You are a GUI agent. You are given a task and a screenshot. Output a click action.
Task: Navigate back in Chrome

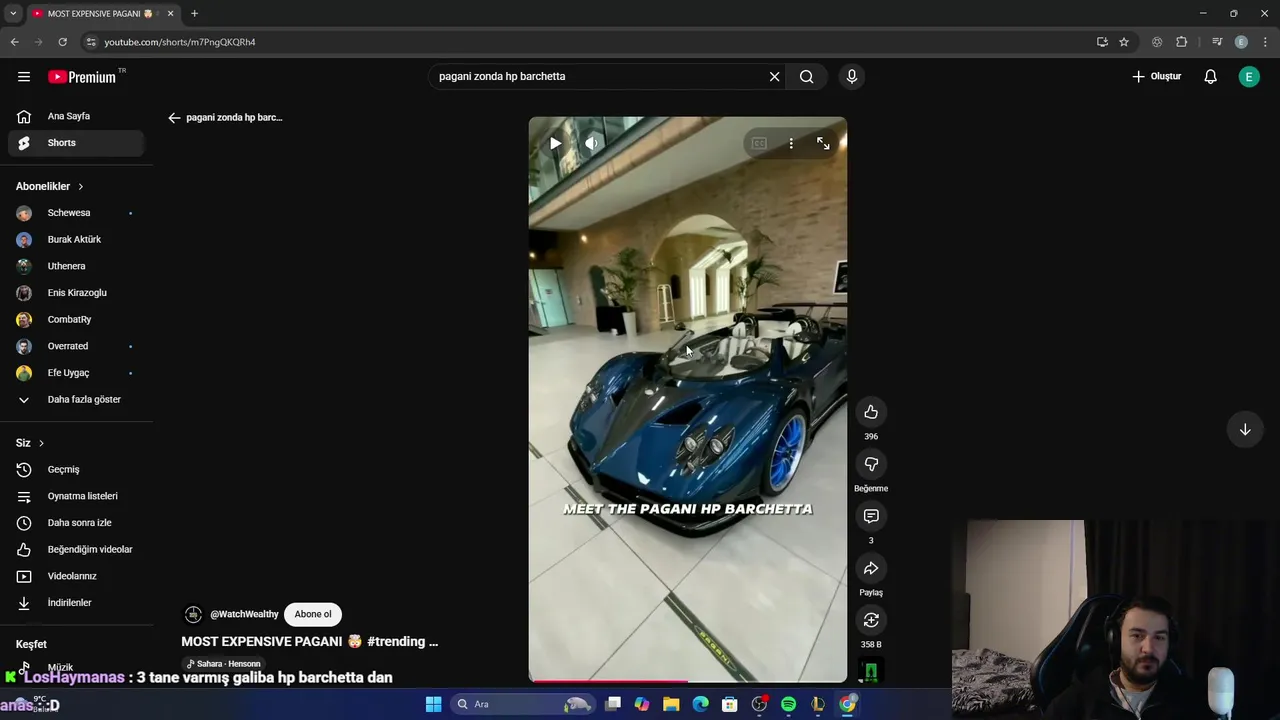pyautogui.click(x=14, y=42)
